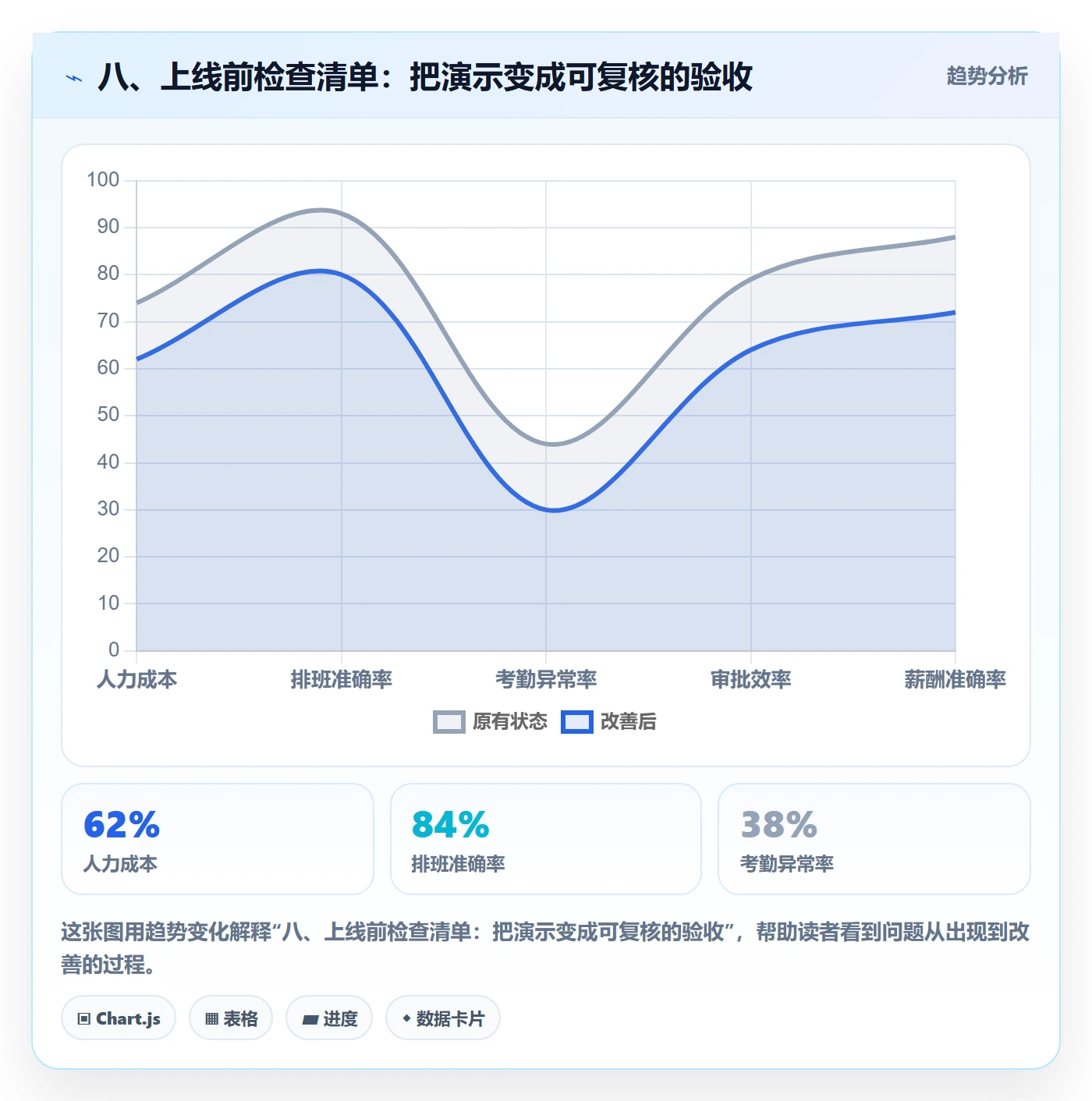Click the 数据卡片 tag chip
Viewport: 1092px width, 1101px height.
pyautogui.click(x=443, y=1018)
